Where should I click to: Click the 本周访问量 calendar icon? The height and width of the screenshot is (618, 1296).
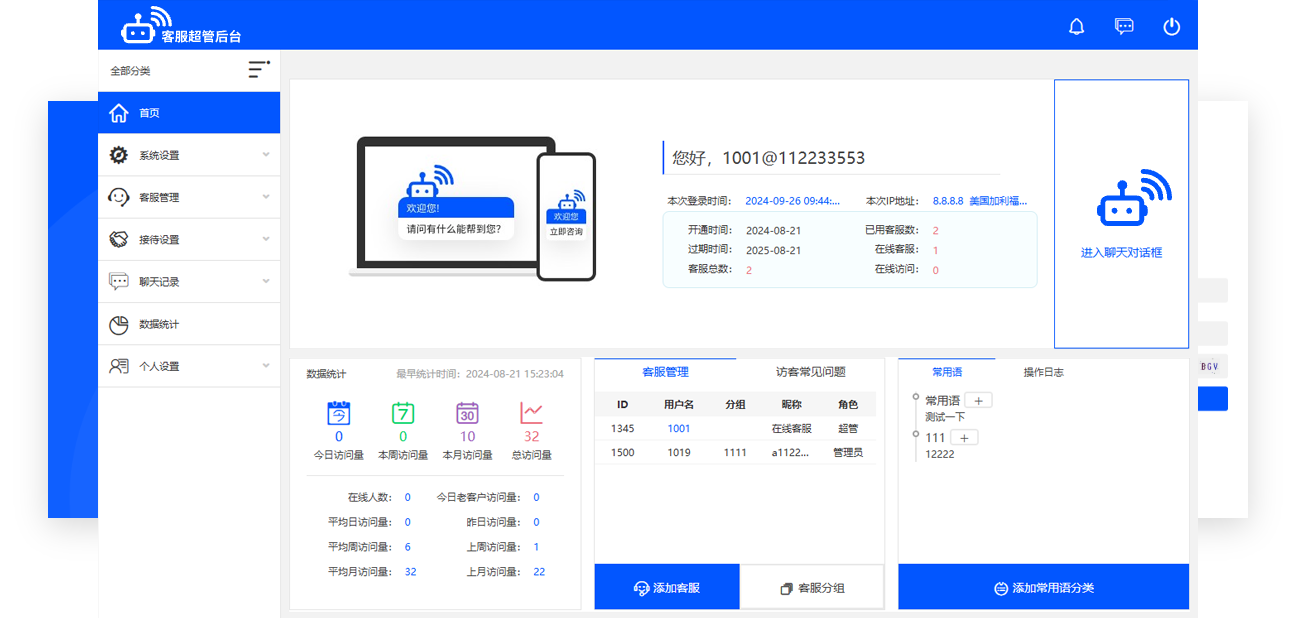click(403, 413)
